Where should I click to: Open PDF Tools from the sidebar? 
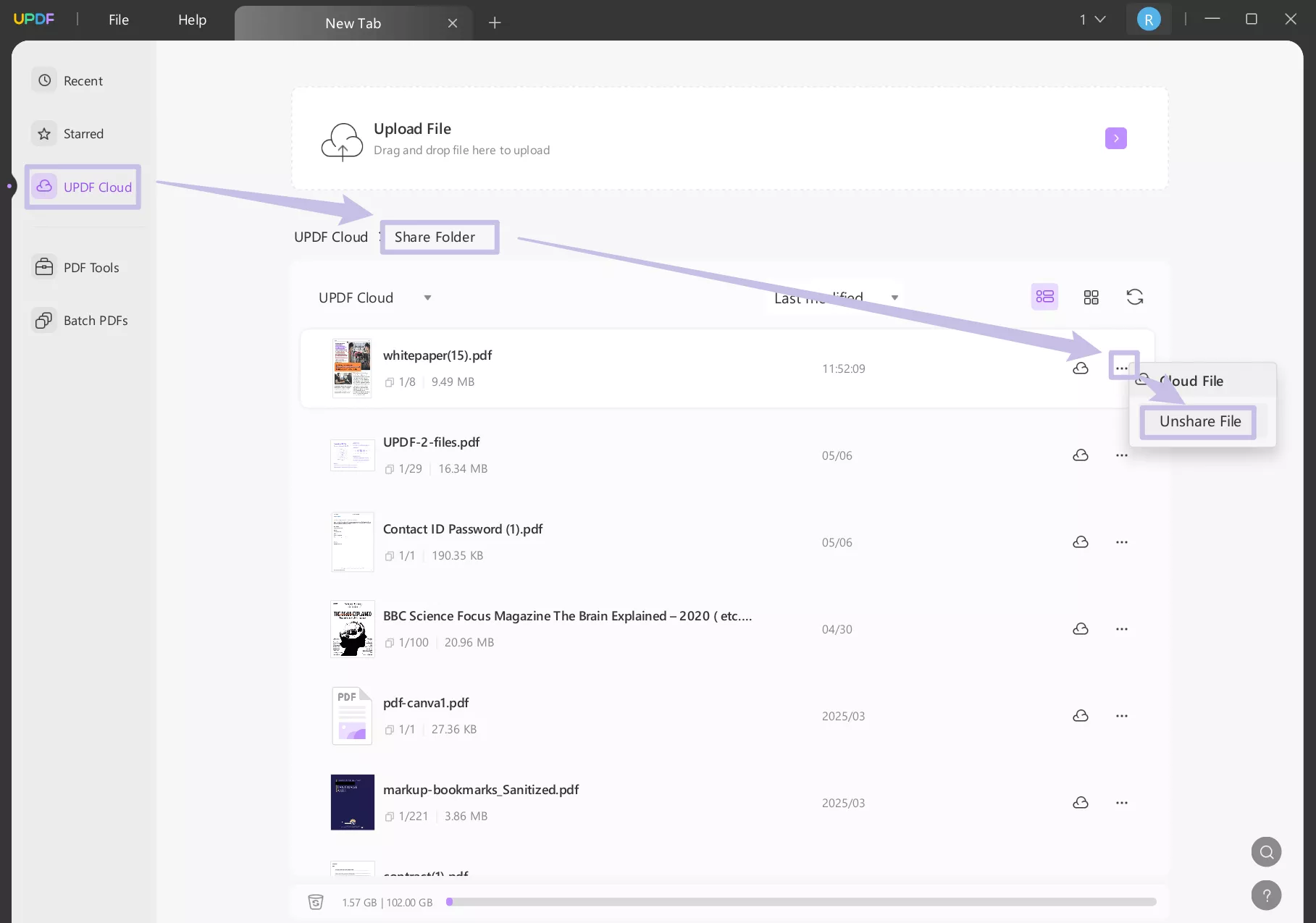(x=76, y=267)
